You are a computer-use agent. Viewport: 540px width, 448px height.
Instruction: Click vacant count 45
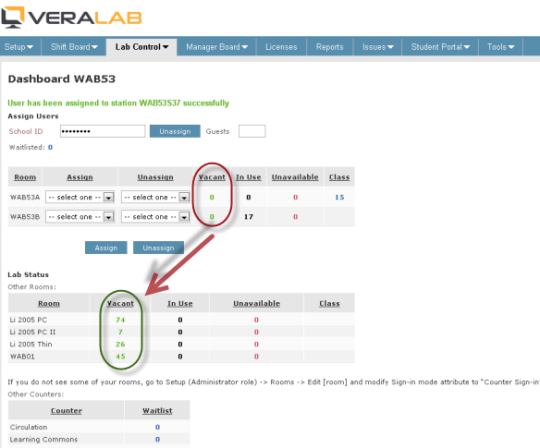(x=120, y=356)
